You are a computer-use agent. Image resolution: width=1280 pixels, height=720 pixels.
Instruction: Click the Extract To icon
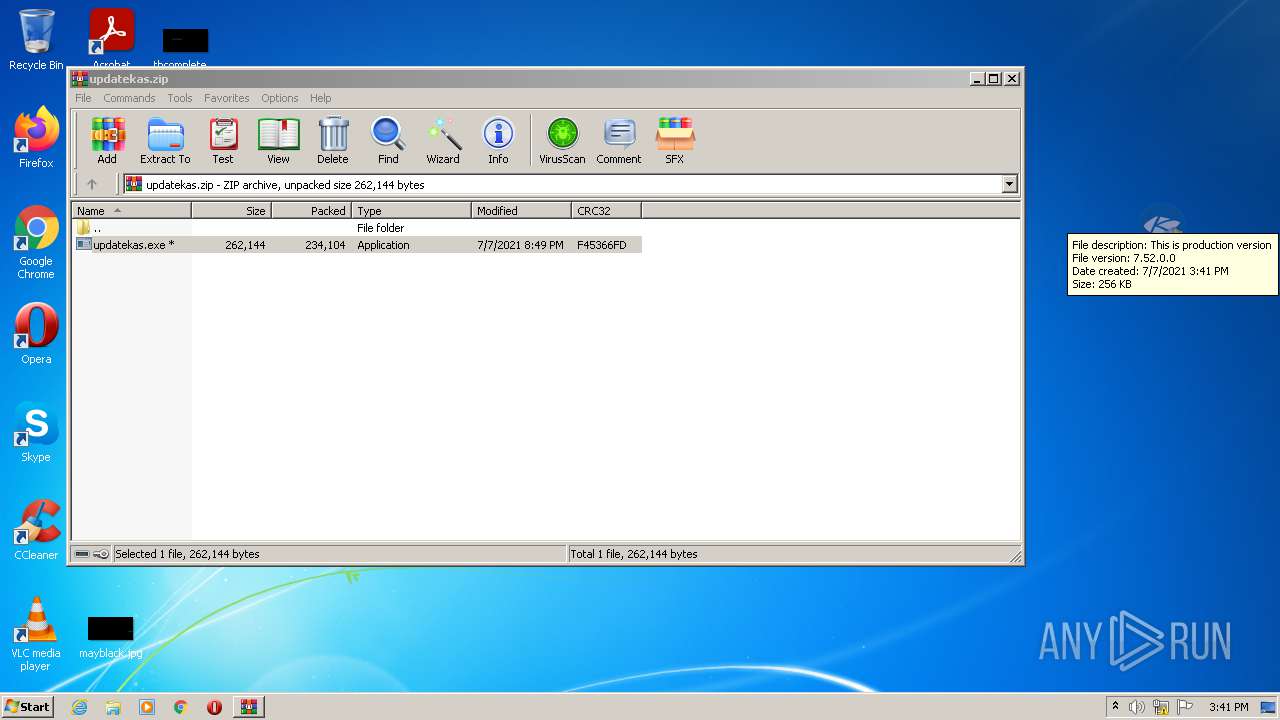tap(165, 140)
